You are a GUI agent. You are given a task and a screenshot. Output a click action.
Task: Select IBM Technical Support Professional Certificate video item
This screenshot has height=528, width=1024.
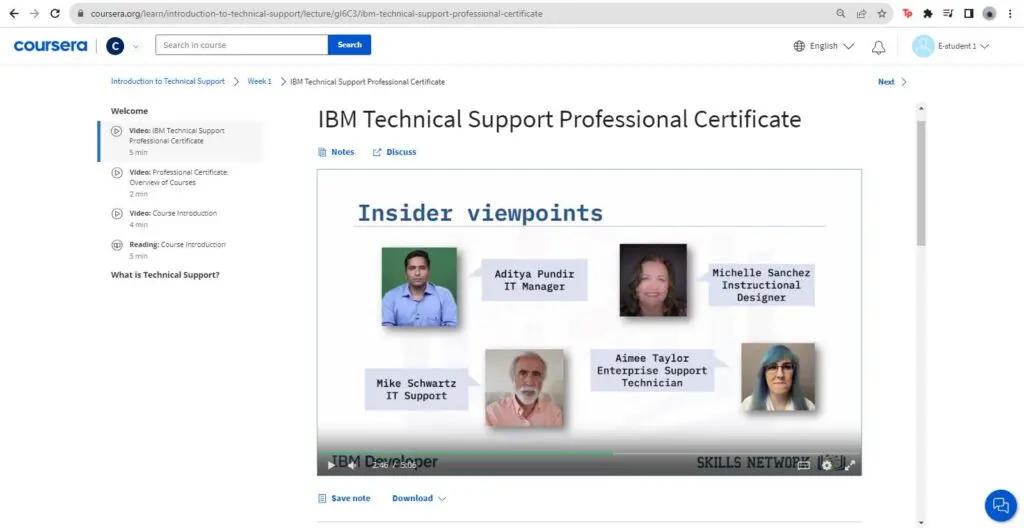click(181, 141)
